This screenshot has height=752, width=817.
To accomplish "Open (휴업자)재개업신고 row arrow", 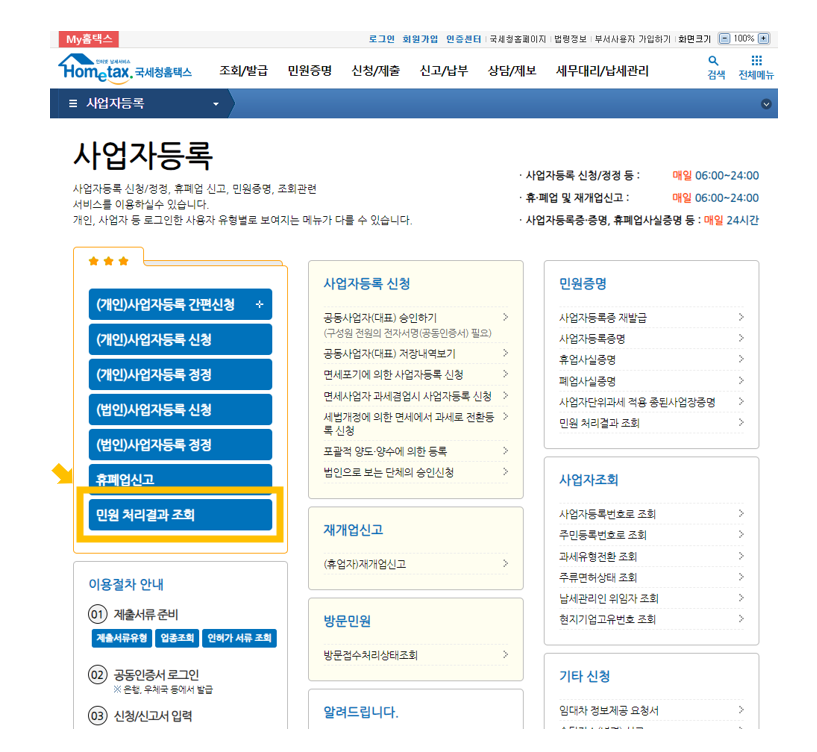I will 505,563.
